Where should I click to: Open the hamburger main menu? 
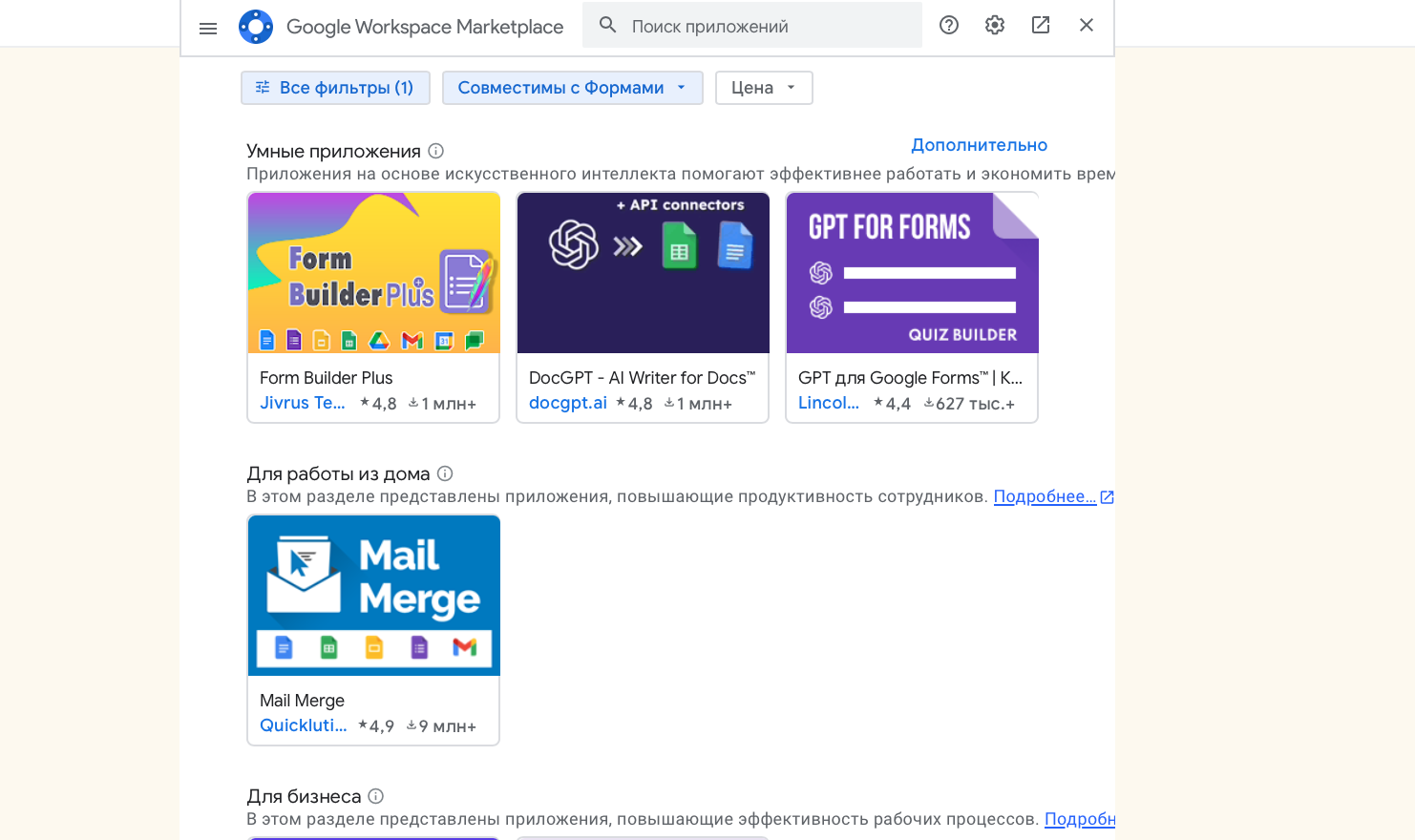pyautogui.click(x=208, y=28)
